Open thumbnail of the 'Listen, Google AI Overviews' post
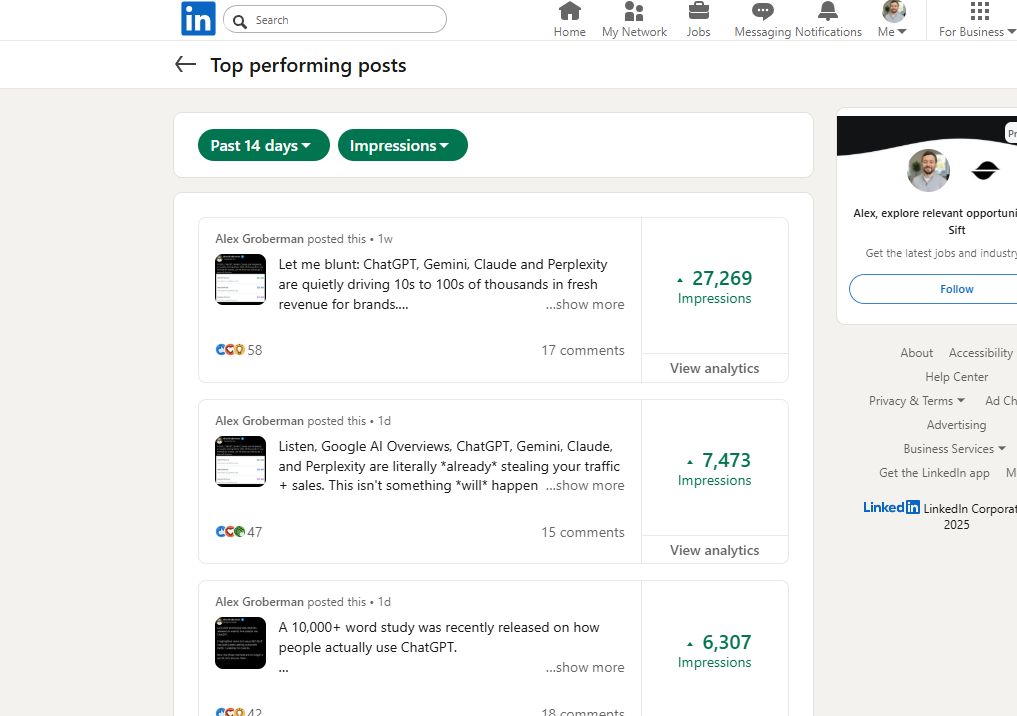The image size is (1017, 716). (x=241, y=461)
